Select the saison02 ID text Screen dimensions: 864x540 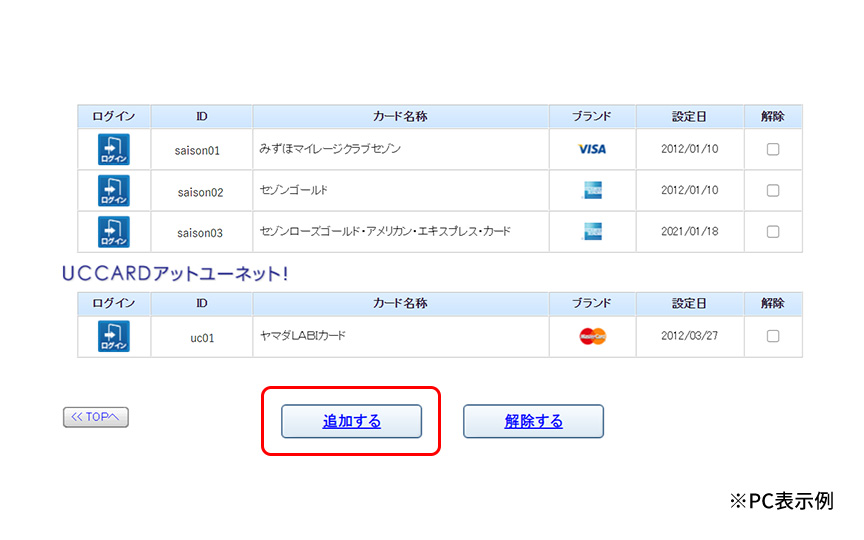(x=200, y=192)
